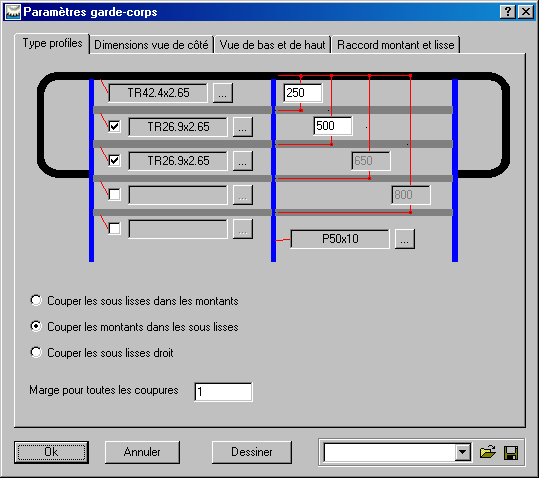Click the Dessiner button
The width and height of the screenshot is (539, 478).
252,452
